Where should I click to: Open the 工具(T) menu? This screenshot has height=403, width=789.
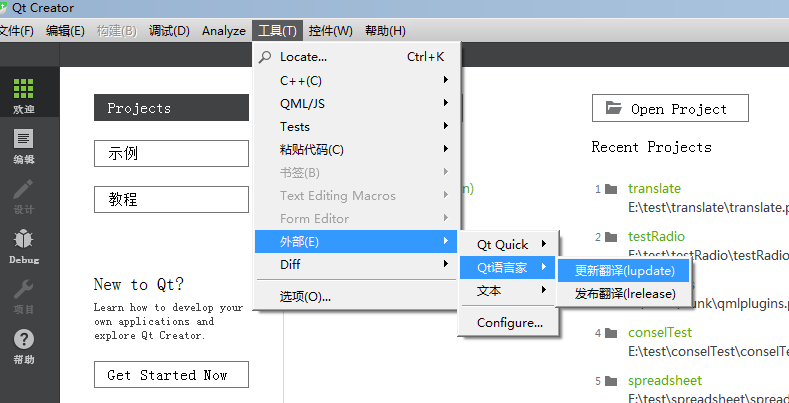[277, 31]
